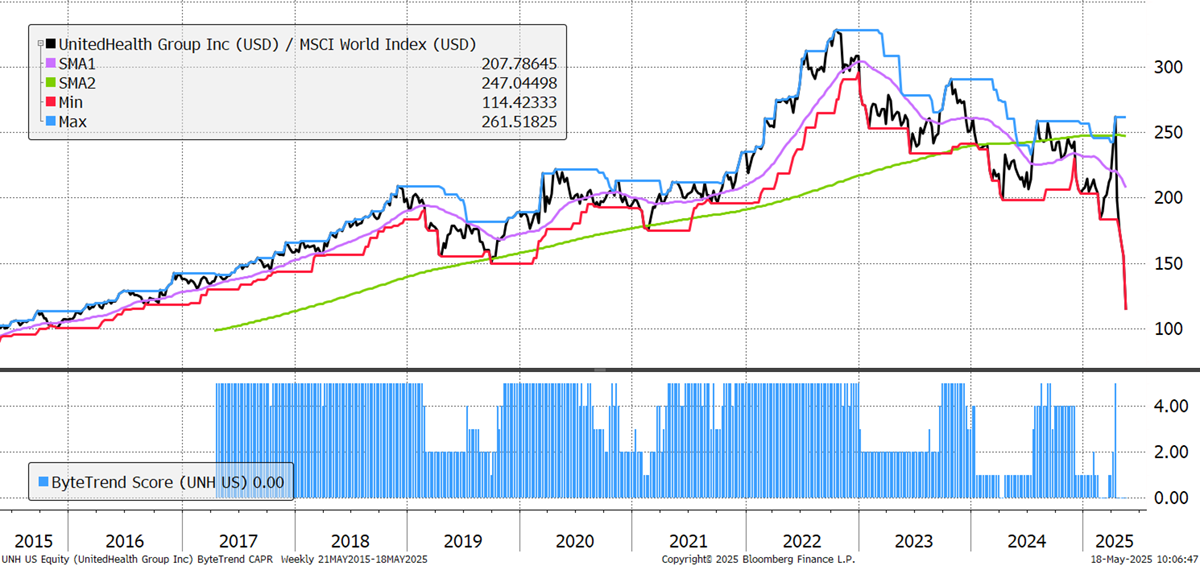Click the 2016 year label on timeline

[x=125, y=540]
